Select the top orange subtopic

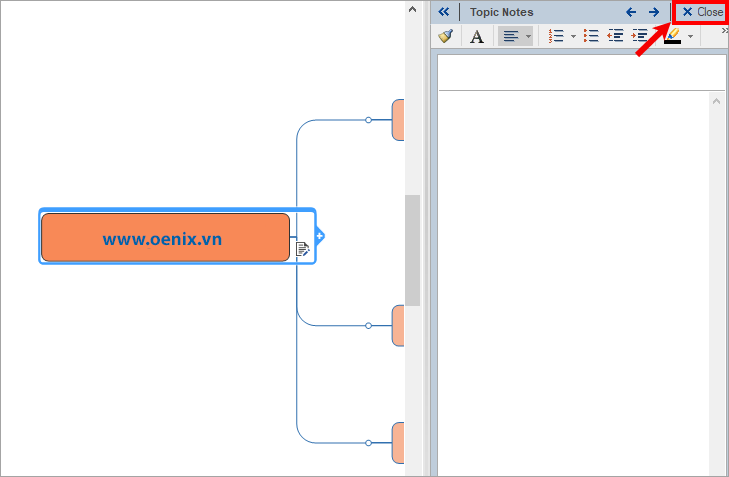click(x=398, y=120)
